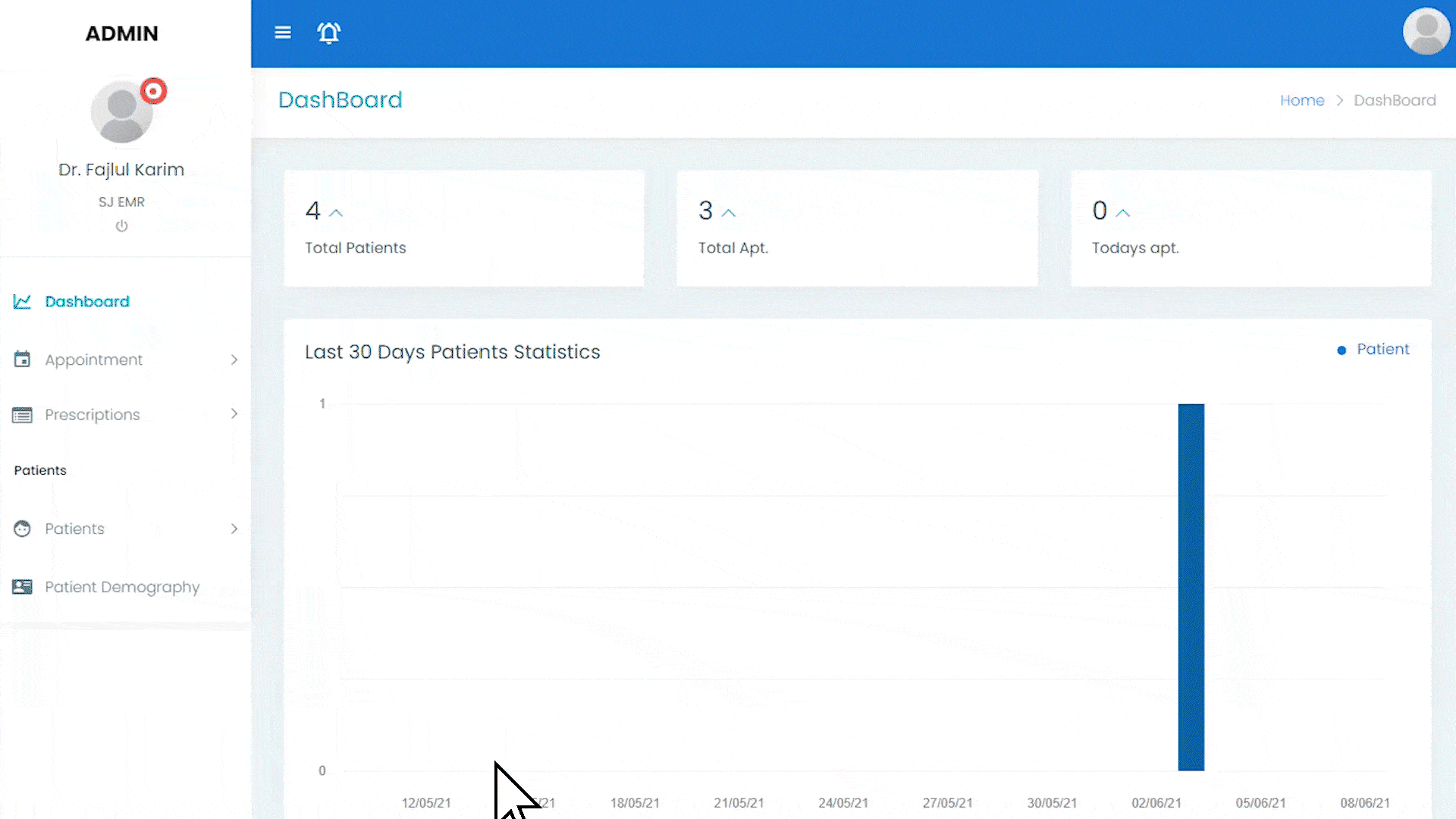Viewport: 1456px width, 819px height.
Task: Expand the Patients submenu chevron
Action: coord(234,529)
